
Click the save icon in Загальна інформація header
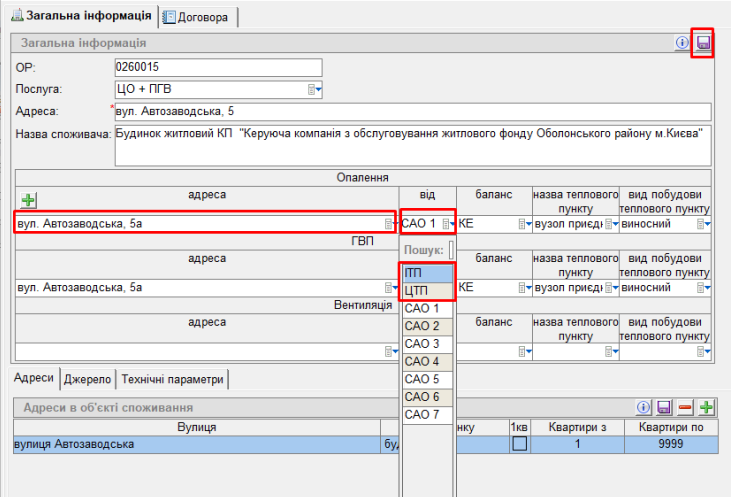(702, 43)
